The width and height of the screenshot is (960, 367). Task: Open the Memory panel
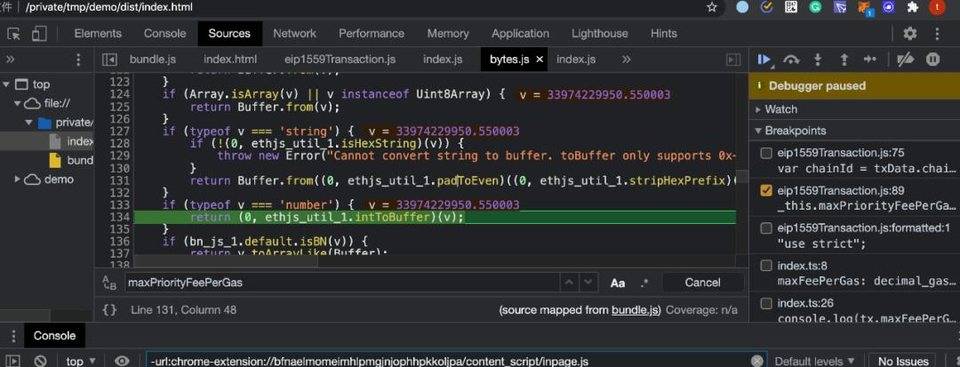pos(448,34)
